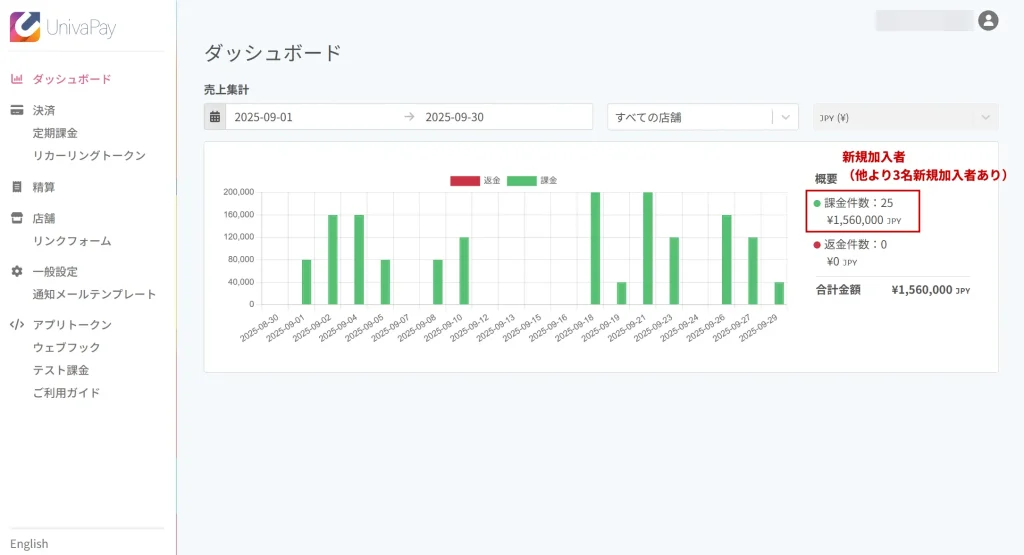Click the 店舗 store icon
This screenshot has width=1024, height=555.
(x=16, y=218)
